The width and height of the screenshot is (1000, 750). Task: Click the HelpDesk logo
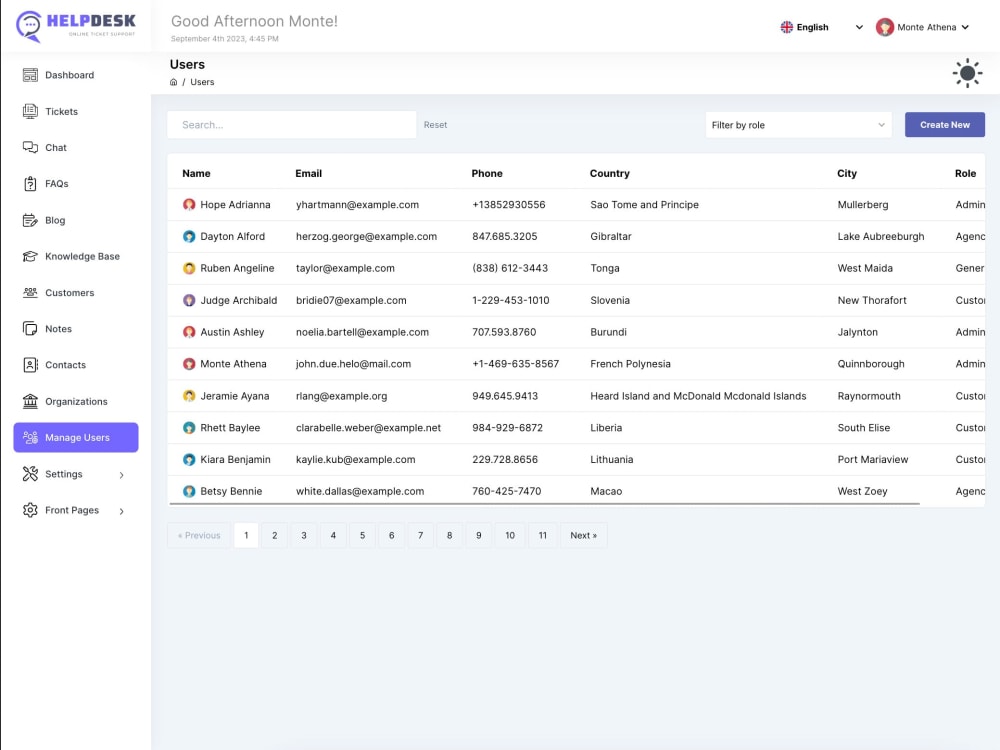coord(76,26)
